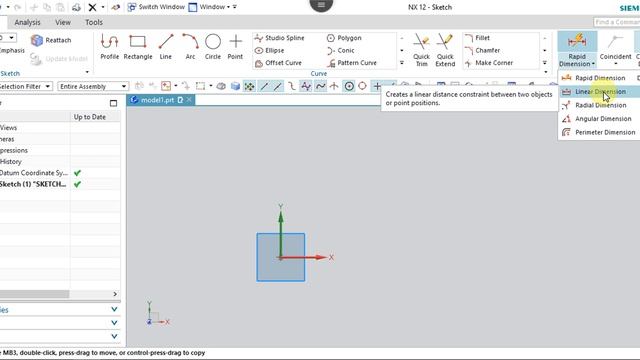640x360 pixels.
Task: Toggle the enable snap point option
Action: pos(249,86)
